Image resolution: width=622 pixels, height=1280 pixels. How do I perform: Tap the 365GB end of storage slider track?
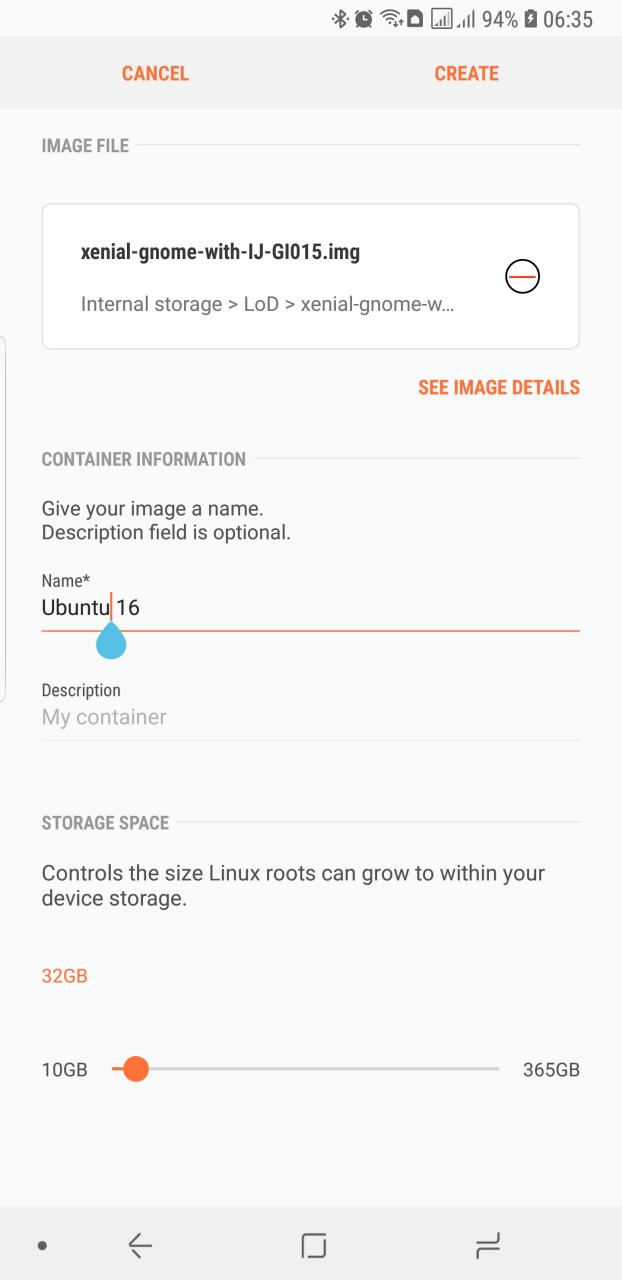496,1069
